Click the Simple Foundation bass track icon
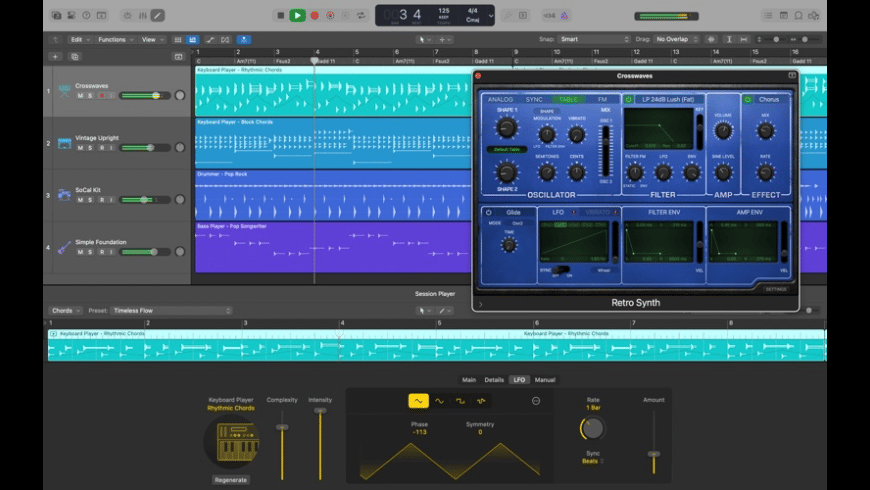This screenshot has height=490, width=870. (x=64, y=247)
